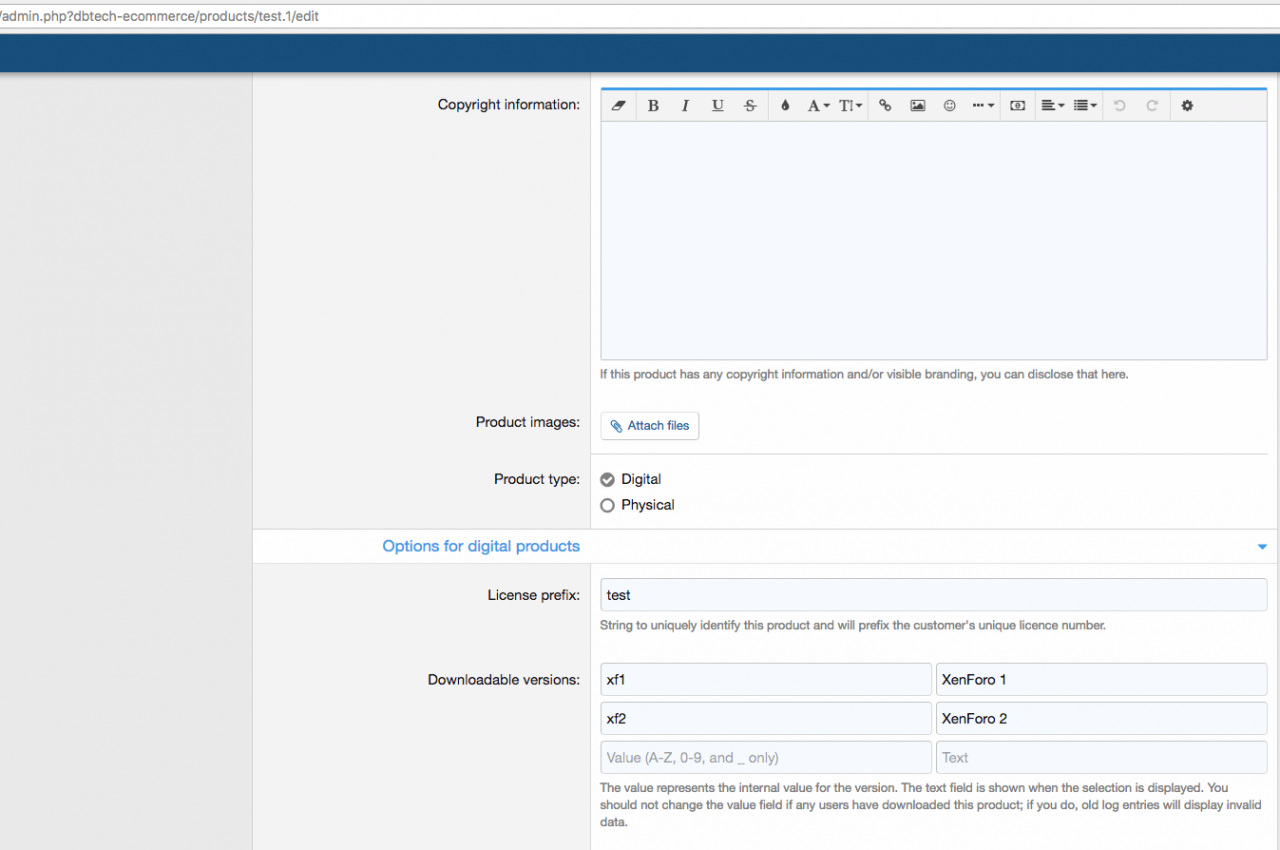Click the Attach files button
This screenshot has width=1280, height=850.
pyautogui.click(x=650, y=426)
